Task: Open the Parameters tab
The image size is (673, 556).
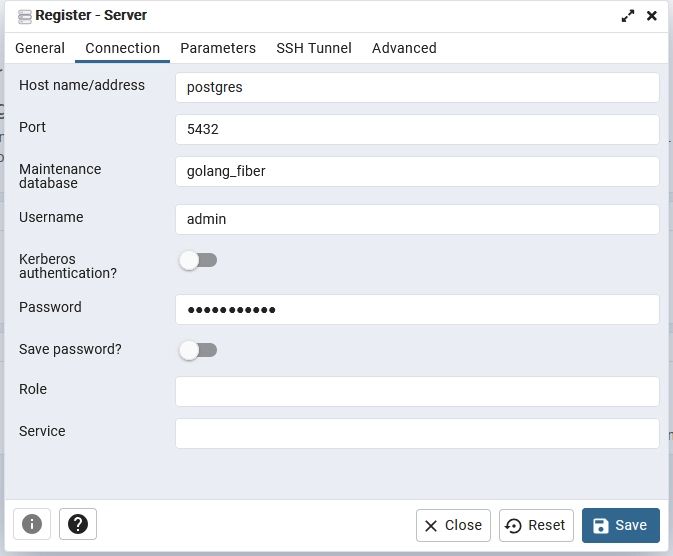Action: point(218,48)
